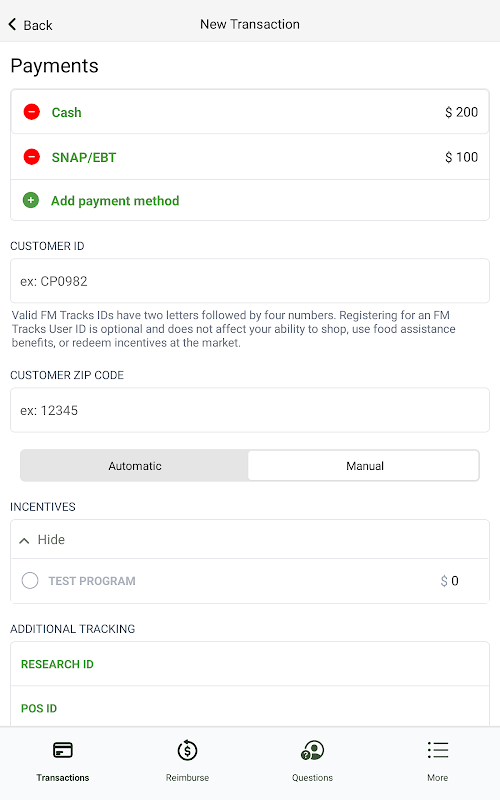Switch incentives mode to Manual
Viewport: 500px width, 800px height.
point(364,465)
